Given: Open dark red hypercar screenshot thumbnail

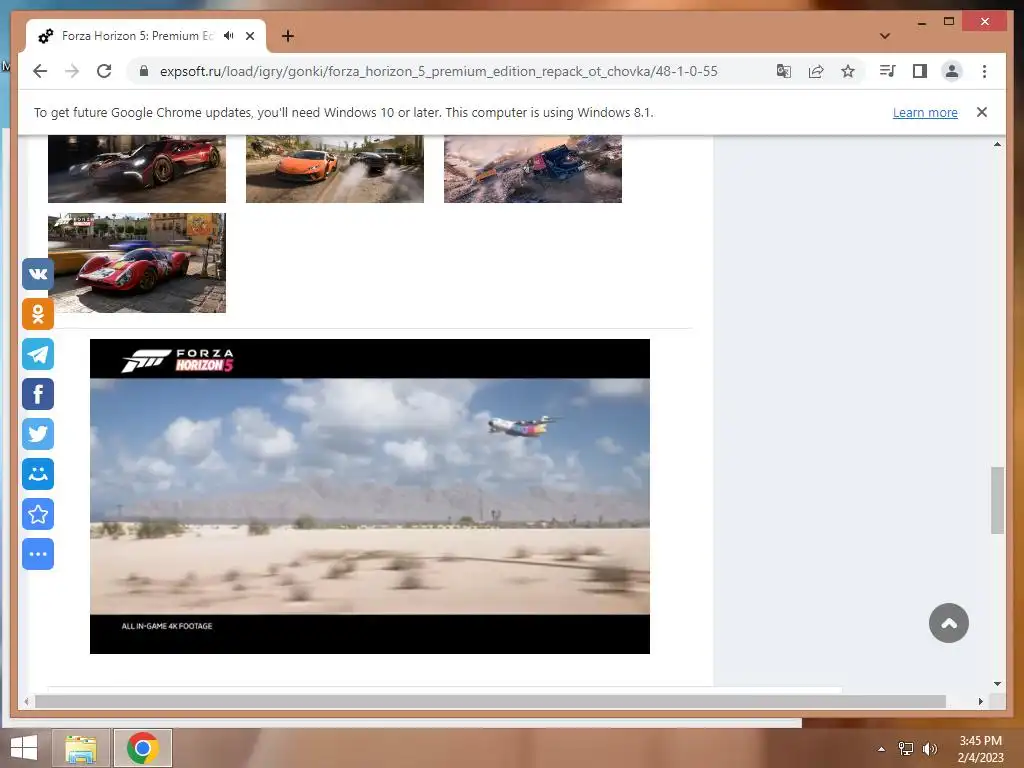Looking at the screenshot, I should pyautogui.click(x=137, y=168).
